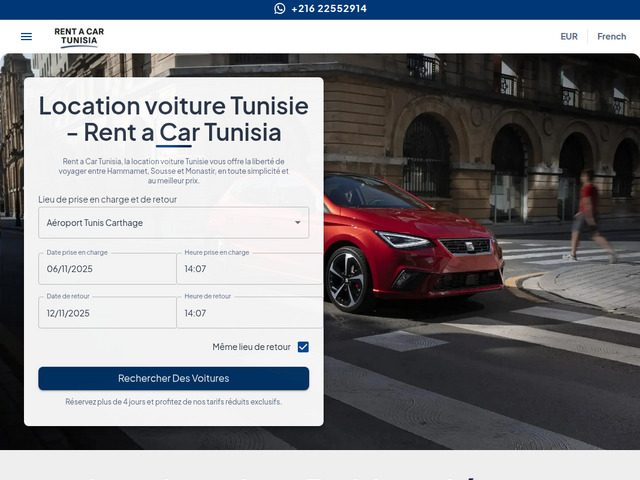Open the French language selector
The image size is (640, 480).
click(x=611, y=36)
